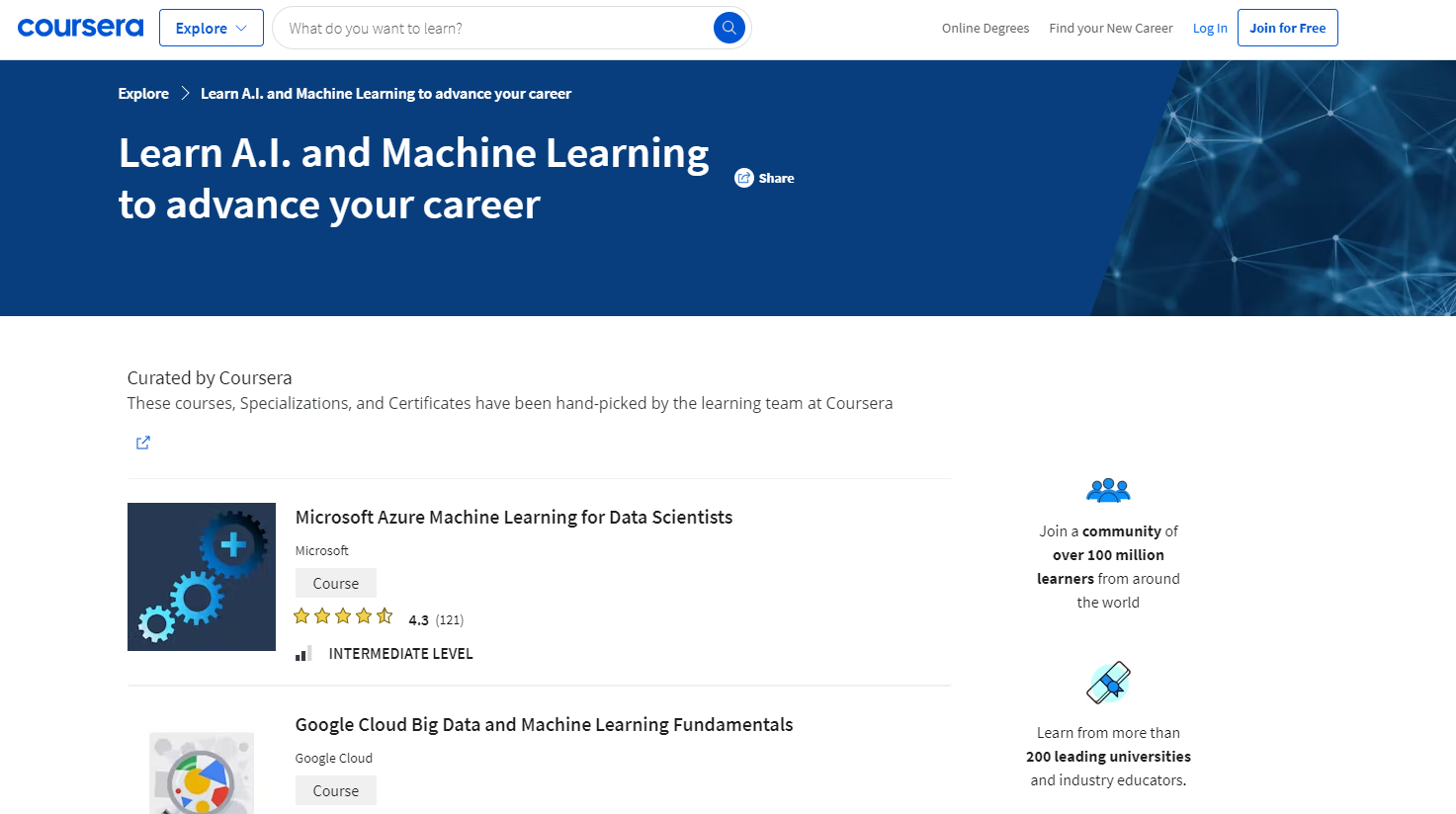
Task: Click the Share label text
Action: pyautogui.click(x=776, y=179)
